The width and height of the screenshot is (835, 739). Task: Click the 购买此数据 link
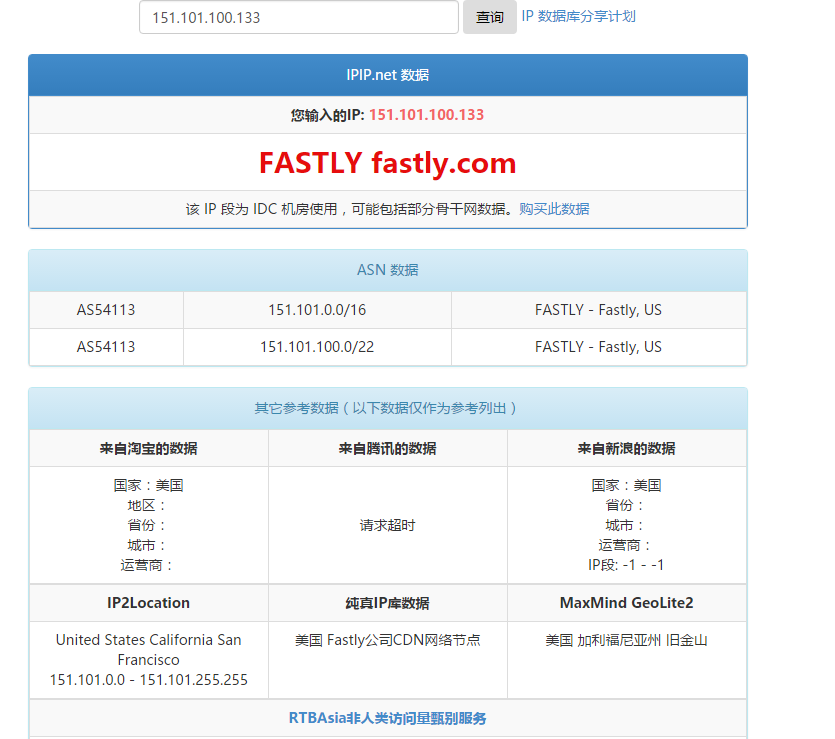click(x=554, y=209)
